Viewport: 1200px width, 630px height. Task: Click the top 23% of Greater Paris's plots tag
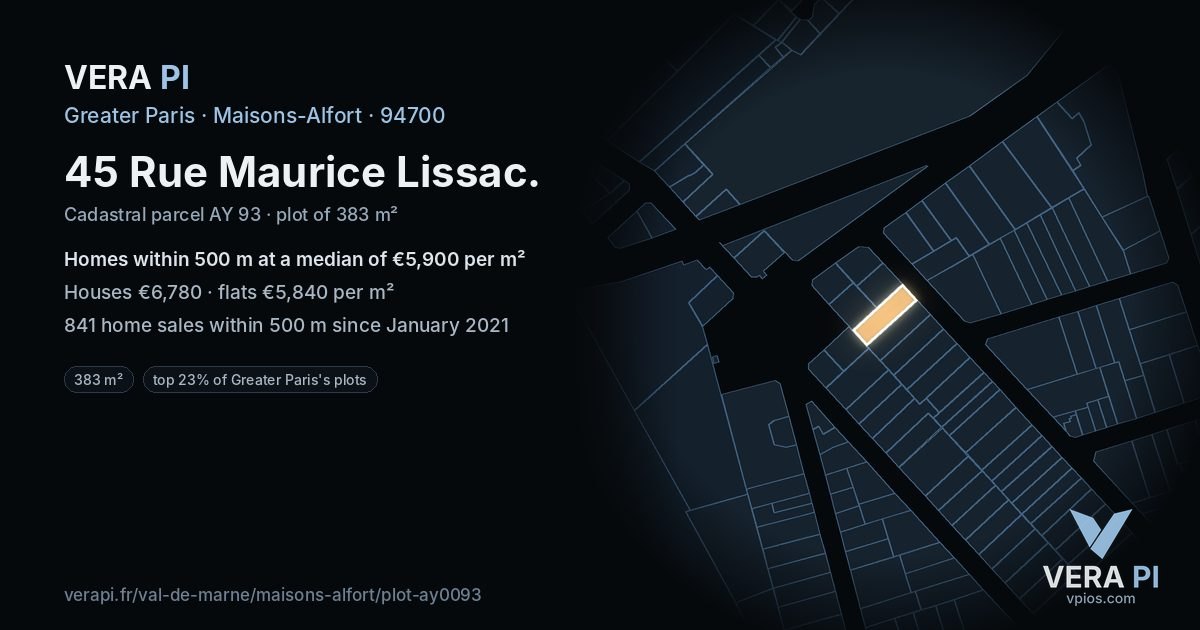tap(261, 380)
